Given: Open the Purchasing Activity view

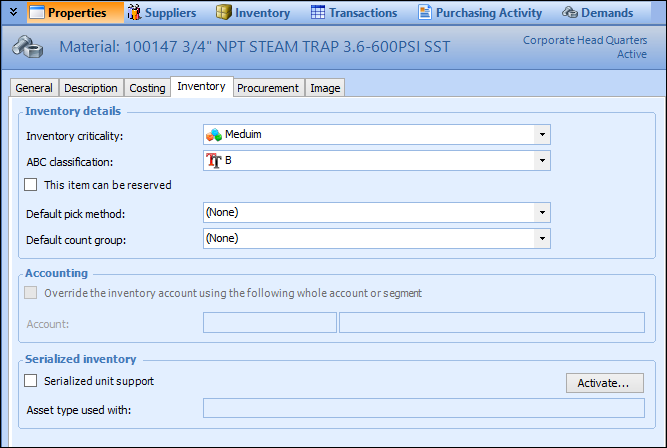Looking at the screenshot, I should [480, 13].
